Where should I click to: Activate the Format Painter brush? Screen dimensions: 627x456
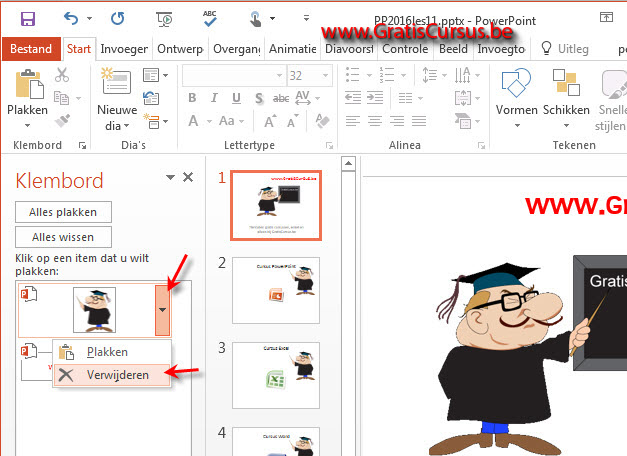click(x=62, y=120)
